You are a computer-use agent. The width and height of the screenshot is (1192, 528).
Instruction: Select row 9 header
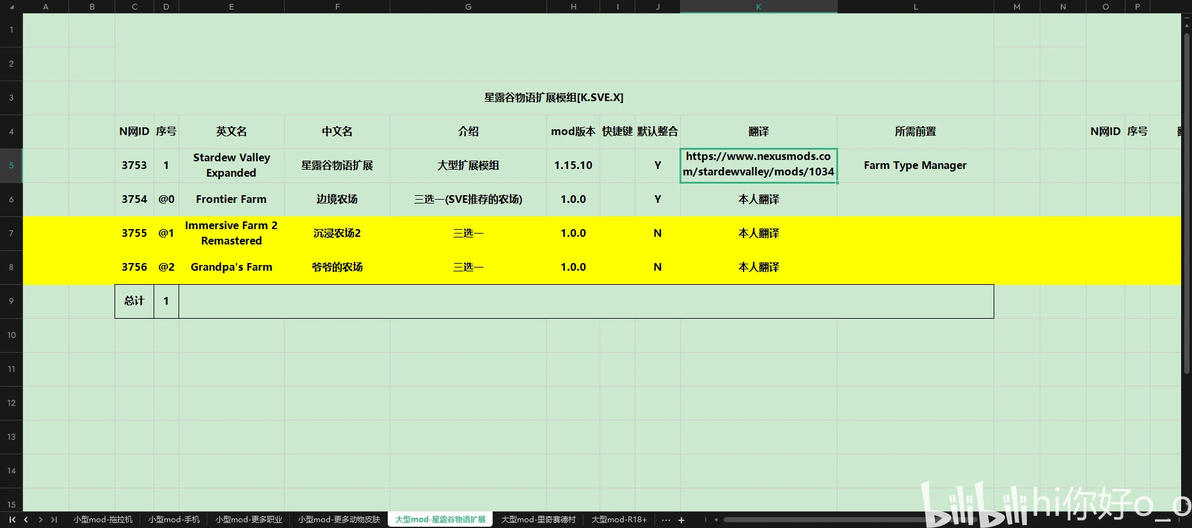pyautogui.click(x=11, y=301)
